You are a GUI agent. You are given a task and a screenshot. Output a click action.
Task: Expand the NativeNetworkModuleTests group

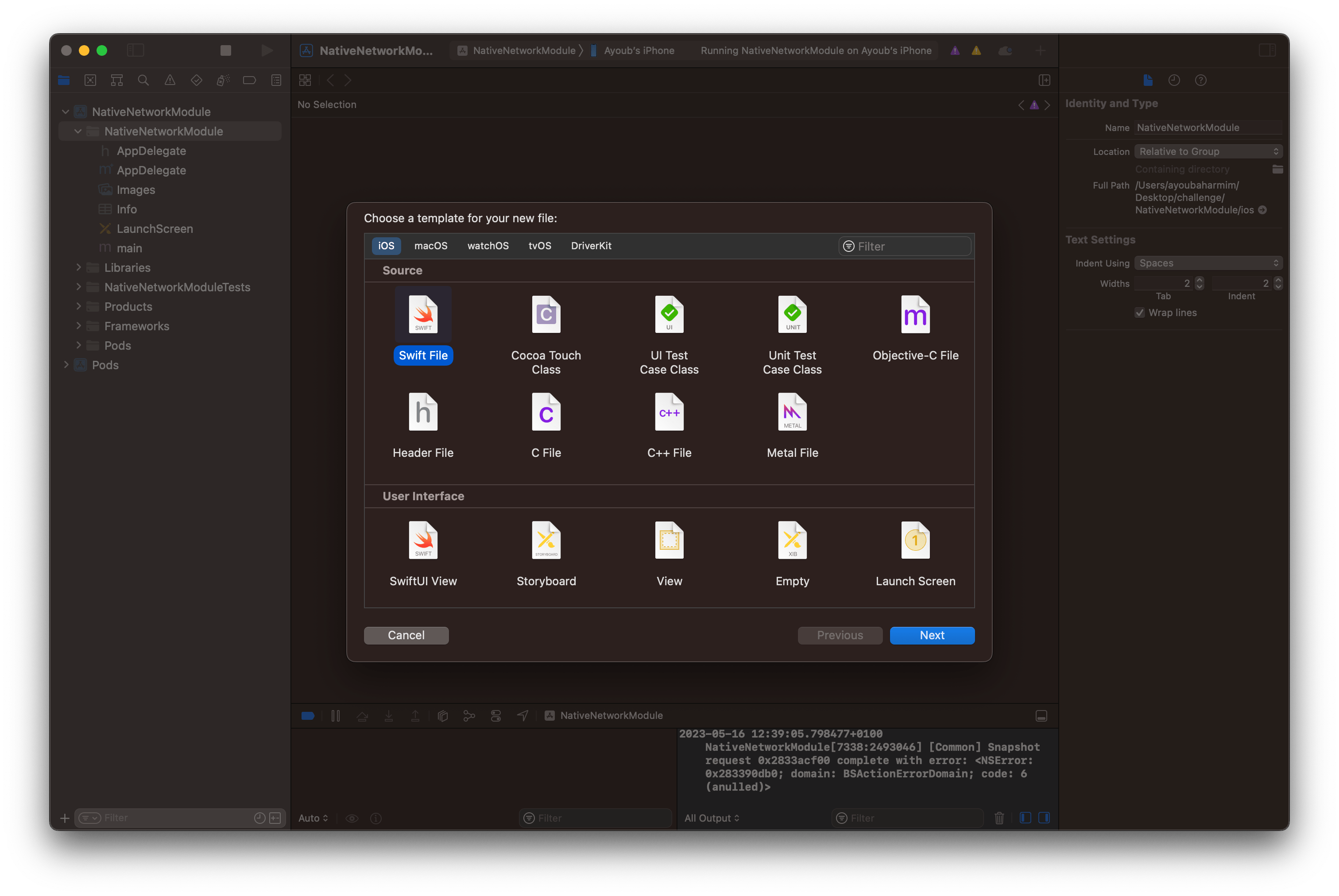click(x=78, y=286)
